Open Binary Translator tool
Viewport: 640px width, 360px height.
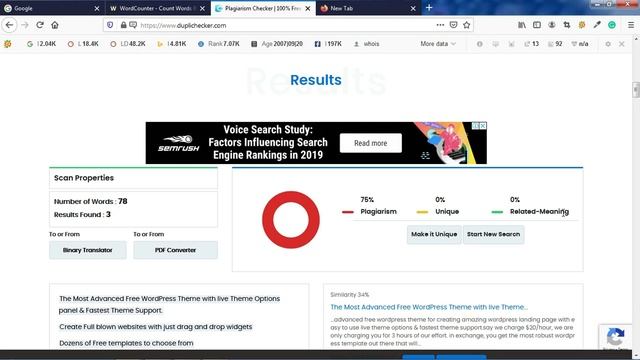(88, 250)
